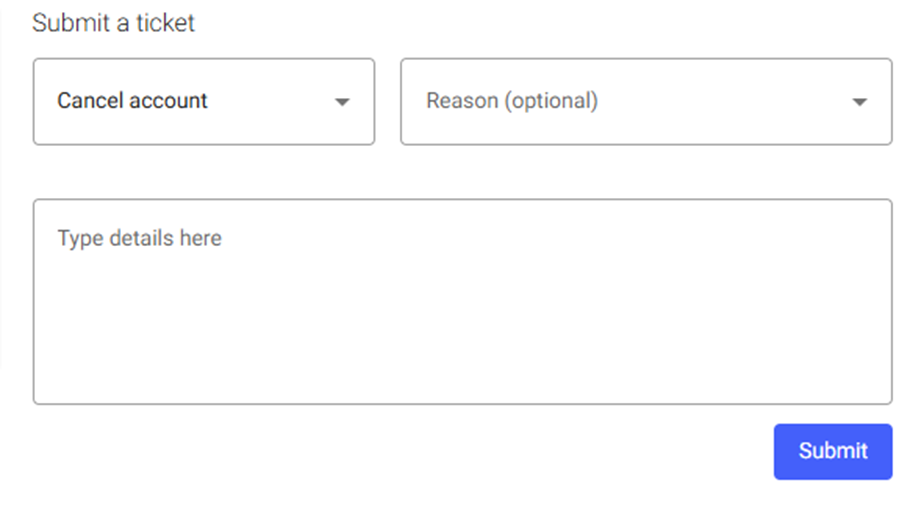Click the 'Type details here' placeholder
Image resolution: width=924 pixels, height=505 pixels.
[x=139, y=238]
